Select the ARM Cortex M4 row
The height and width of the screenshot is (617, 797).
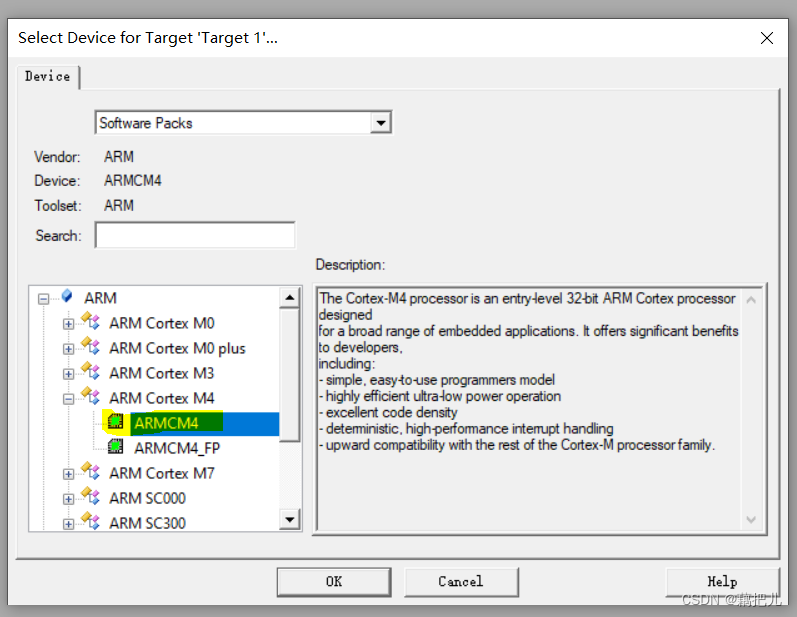[162, 398]
